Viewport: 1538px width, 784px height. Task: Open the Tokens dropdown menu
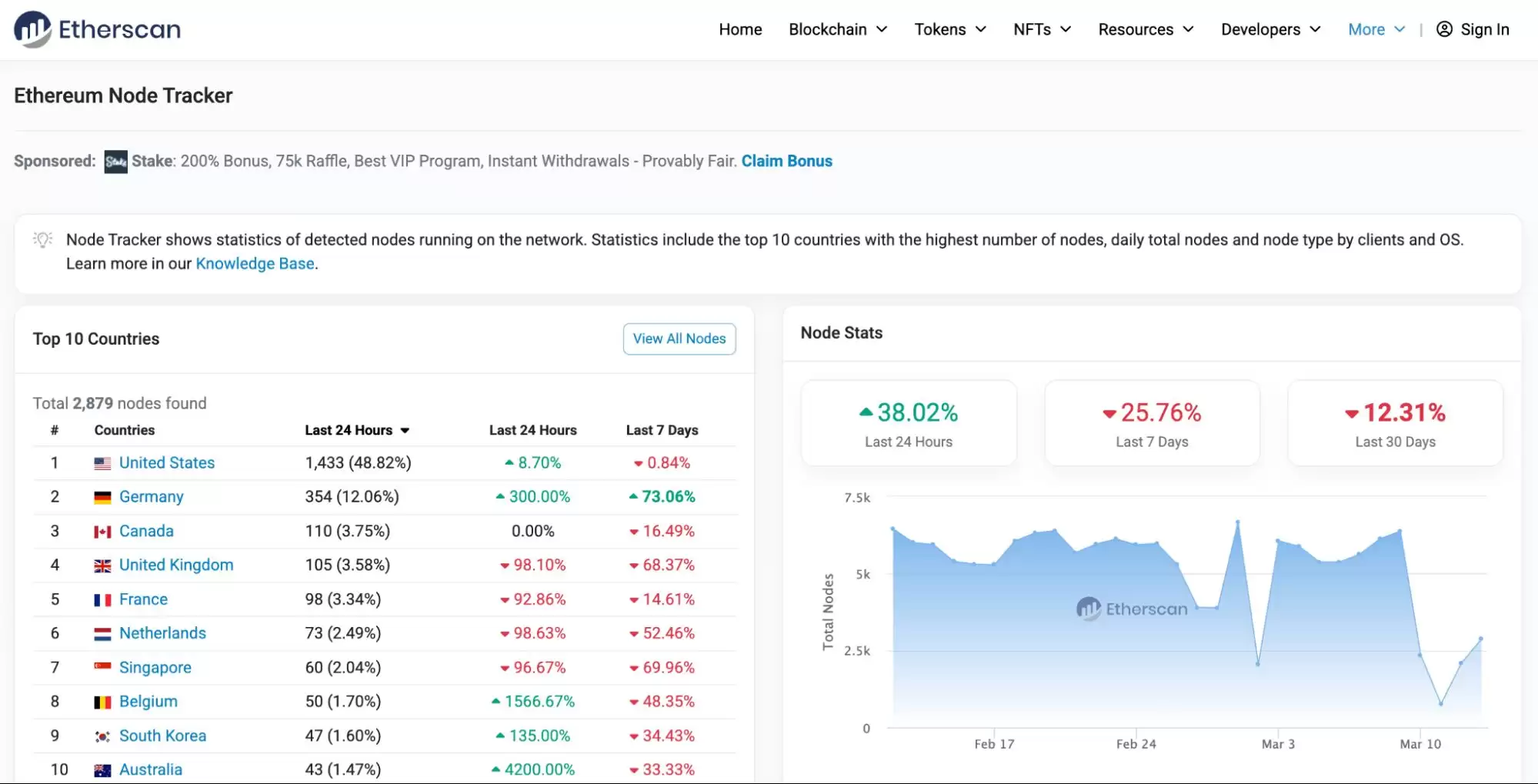[x=950, y=29]
